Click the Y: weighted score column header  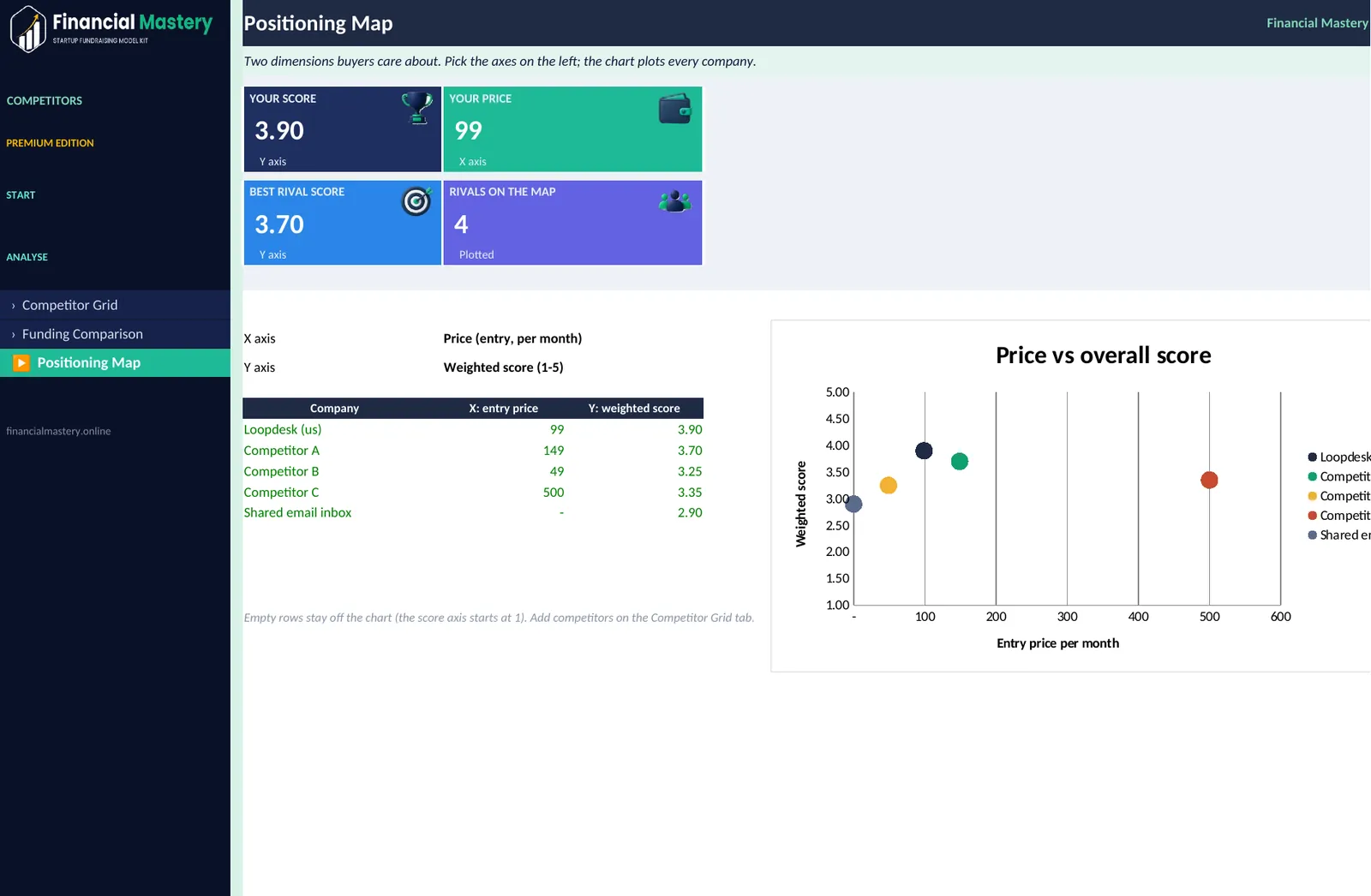(634, 409)
